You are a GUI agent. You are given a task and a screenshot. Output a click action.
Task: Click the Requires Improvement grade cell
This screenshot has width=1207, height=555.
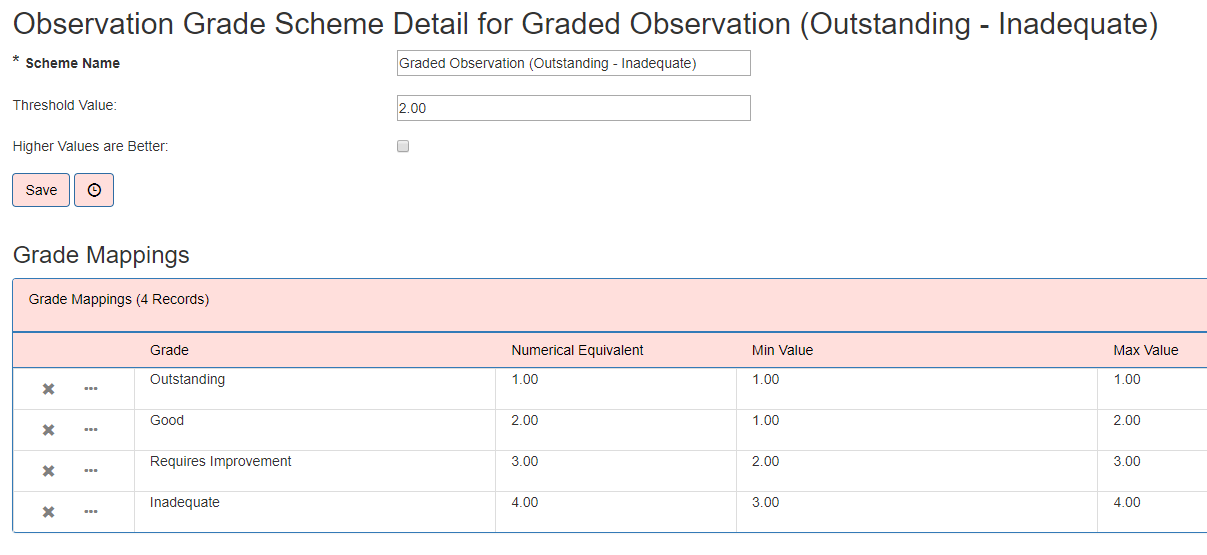pyautogui.click(x=220, y=462)
